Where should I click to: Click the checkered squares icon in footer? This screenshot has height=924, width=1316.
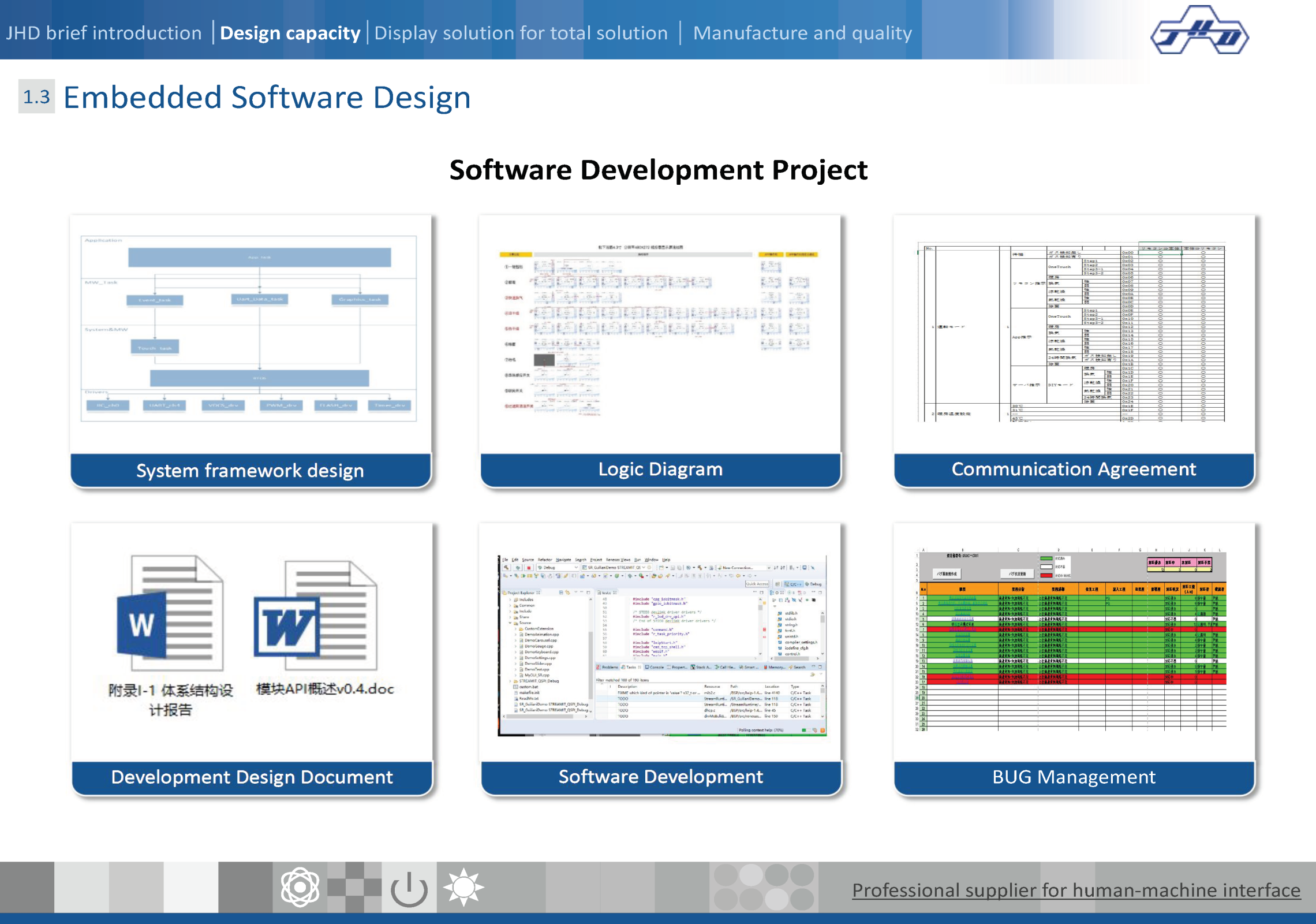pos(354,887)
